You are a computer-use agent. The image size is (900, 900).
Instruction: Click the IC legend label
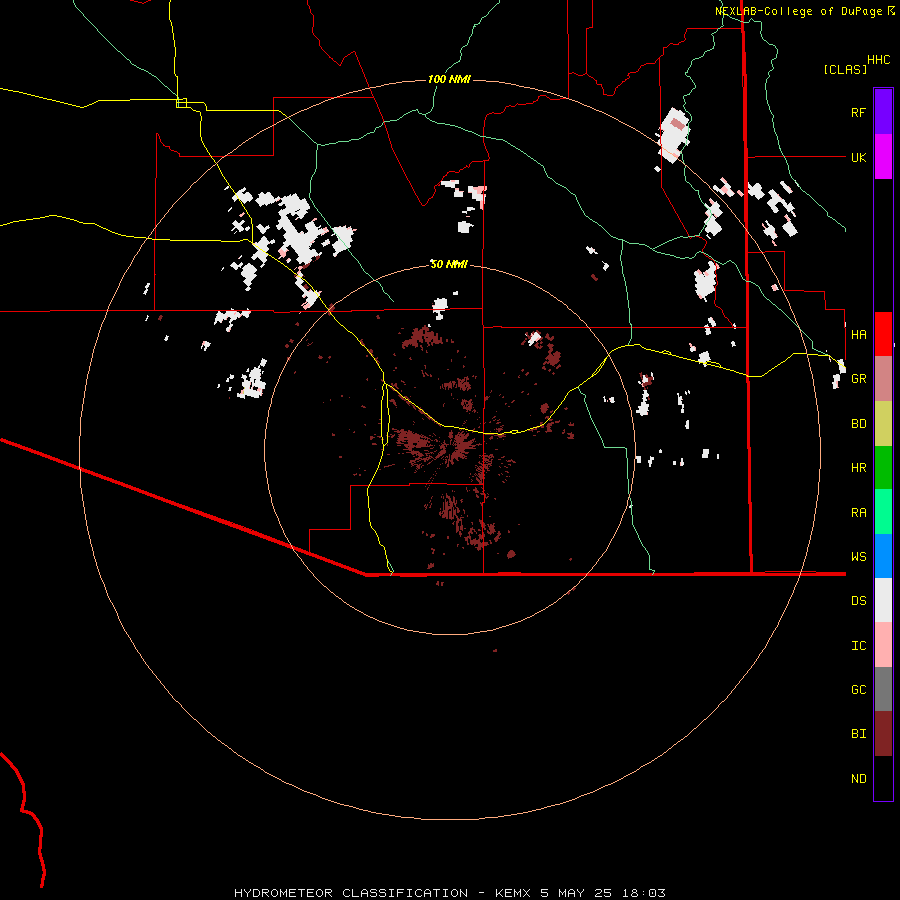858,645
